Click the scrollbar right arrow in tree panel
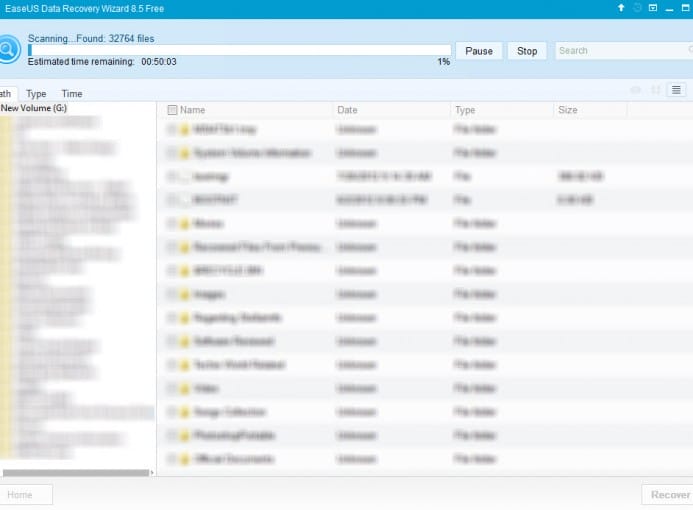Image resolution: width=693 pixels, height=510 pixels. [x=152, y=473]
